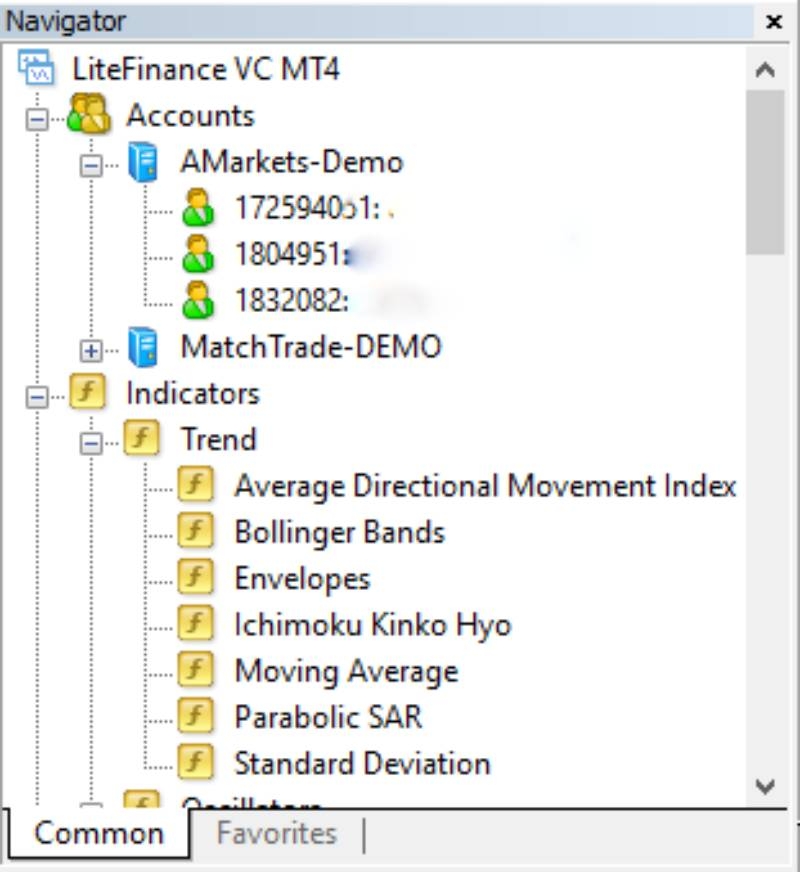Image resolution: width=800 pixels, height=872 pixels.
Task: Select the MatchTrade-DEMO label
Action: pyautogui.click(x=311, y=346)
